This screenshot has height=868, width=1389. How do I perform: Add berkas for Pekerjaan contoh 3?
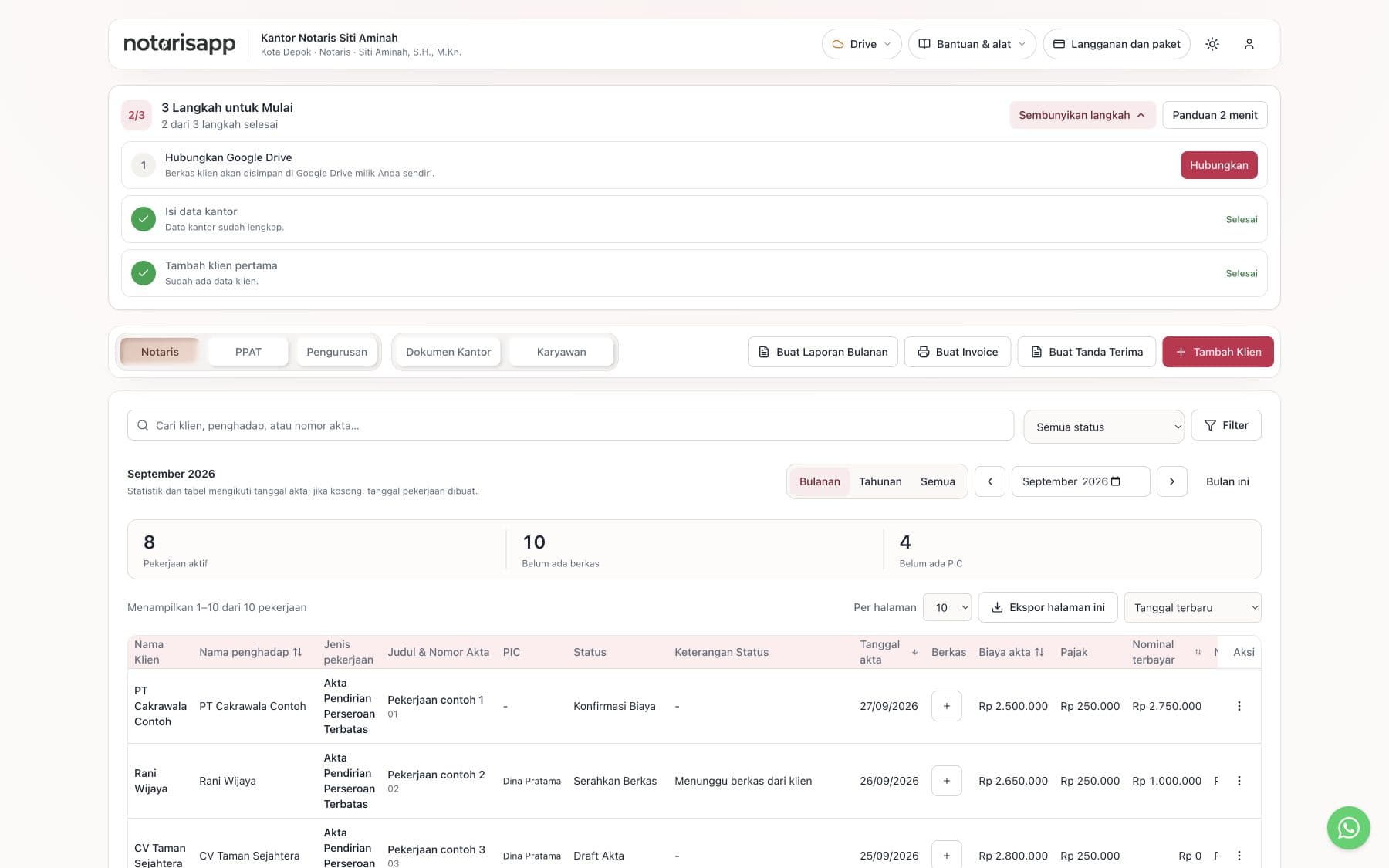click(x=946, y=855)
